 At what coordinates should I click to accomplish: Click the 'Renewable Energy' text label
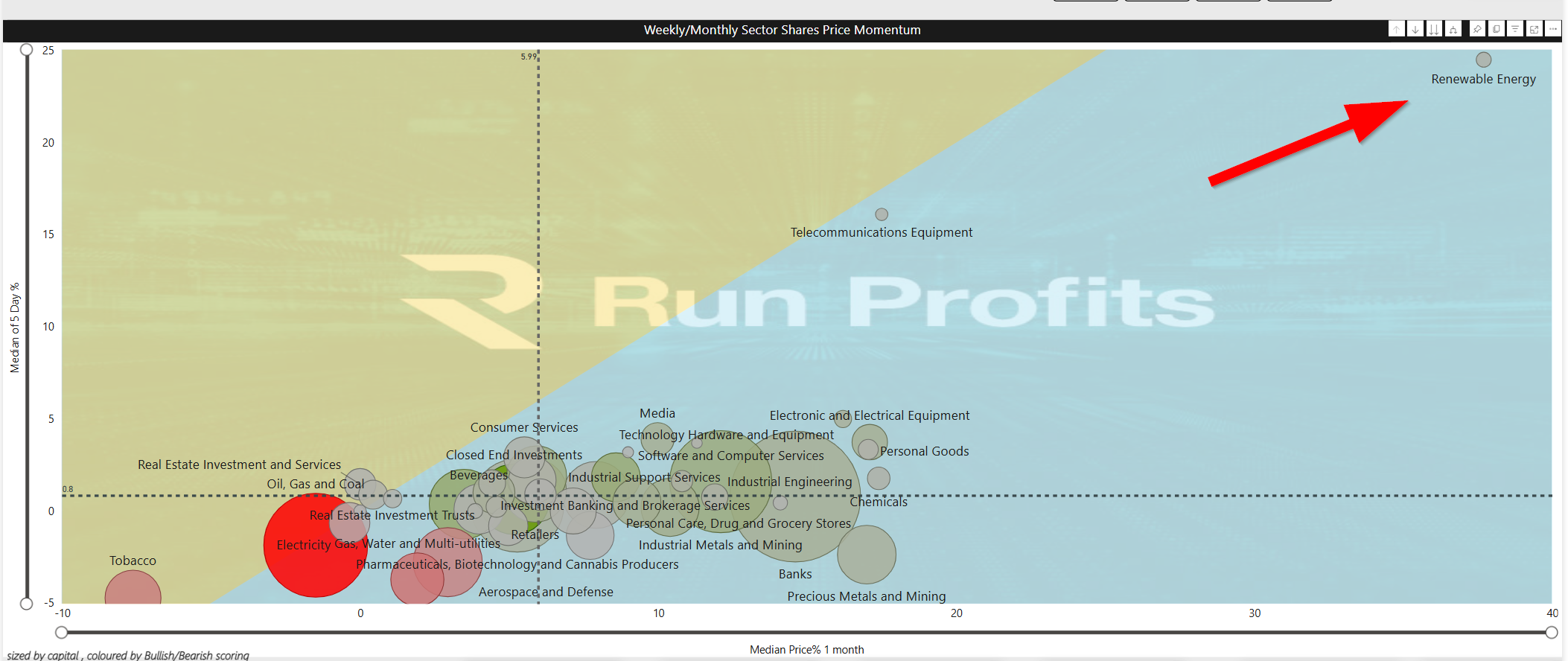1484,79
